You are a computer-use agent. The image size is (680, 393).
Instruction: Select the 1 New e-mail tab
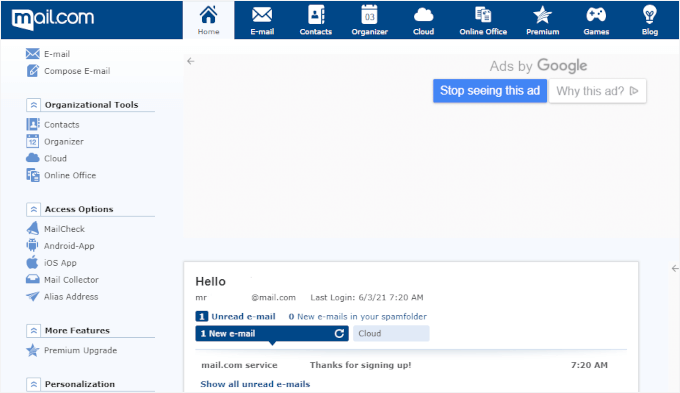[x=272, y=333]
